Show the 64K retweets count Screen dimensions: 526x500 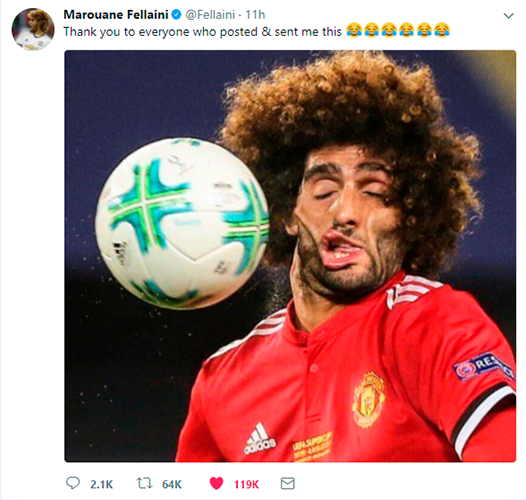pos(172,484)
